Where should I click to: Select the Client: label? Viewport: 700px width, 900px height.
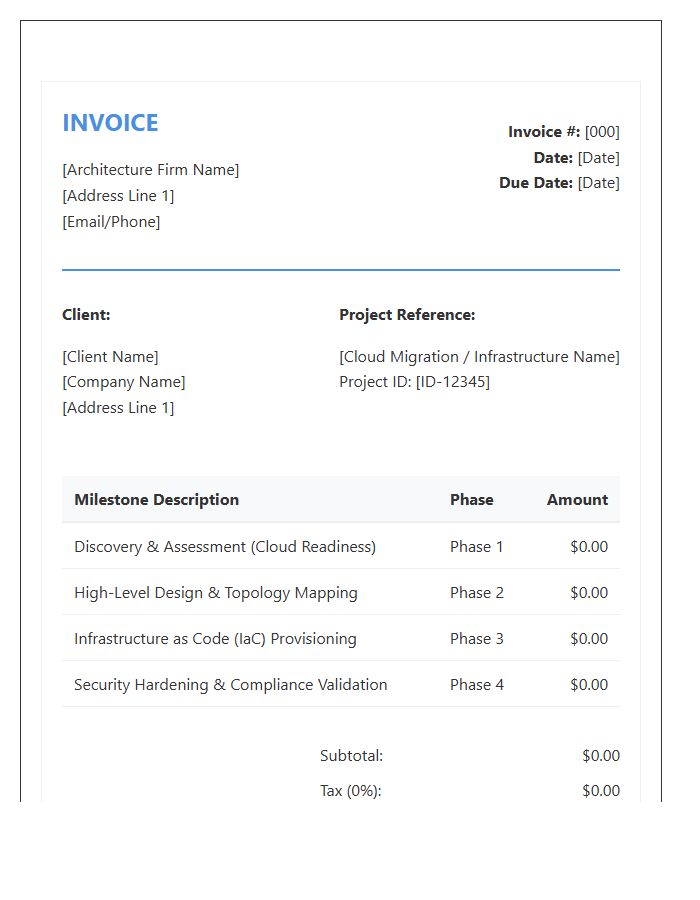pos(86,315)
